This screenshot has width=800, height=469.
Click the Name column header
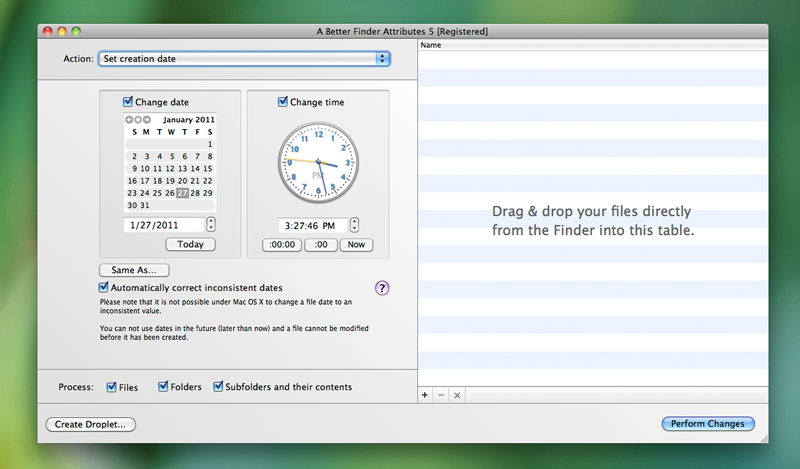pyautogui.click(x=593, y=45)
